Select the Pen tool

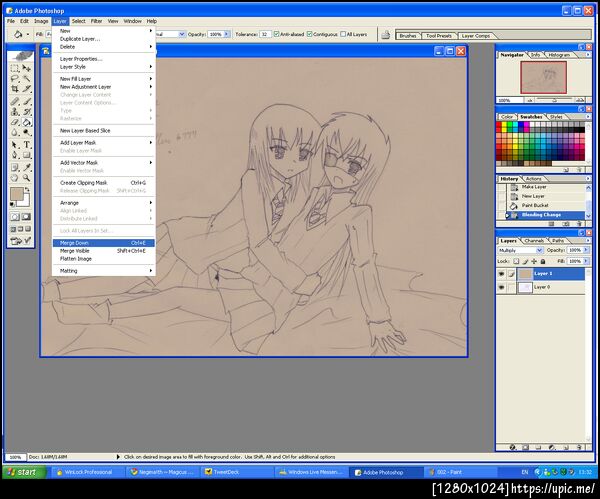point(15,155)
